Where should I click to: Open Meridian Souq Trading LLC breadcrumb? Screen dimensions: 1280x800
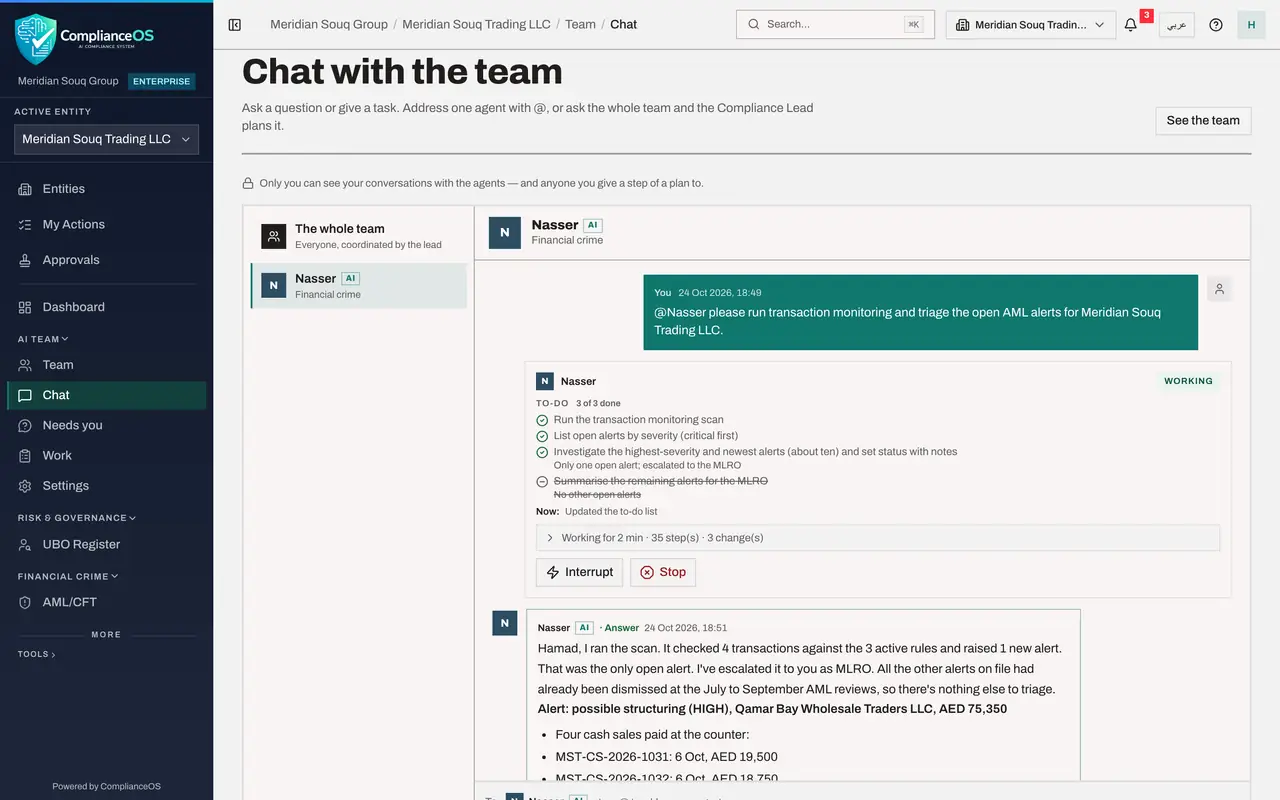tap(476, 24)
